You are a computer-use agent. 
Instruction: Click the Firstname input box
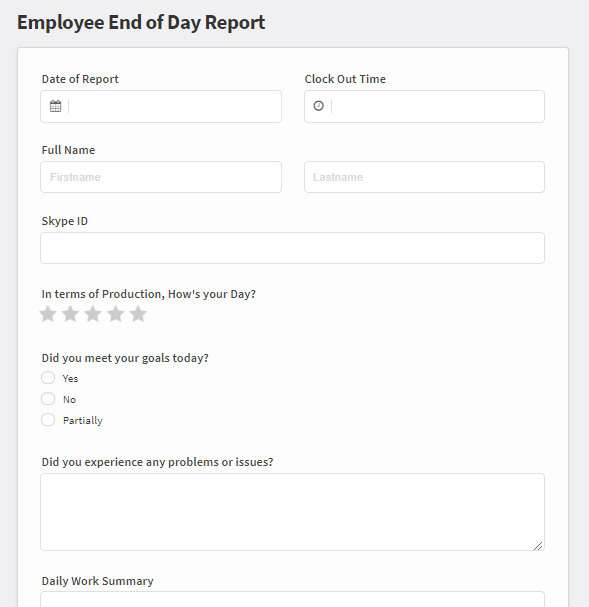(161, 177)
